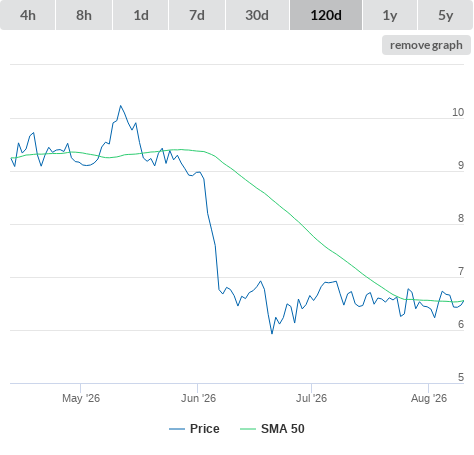
Task: Click the Jun '26 axis label
Action: 198,398
